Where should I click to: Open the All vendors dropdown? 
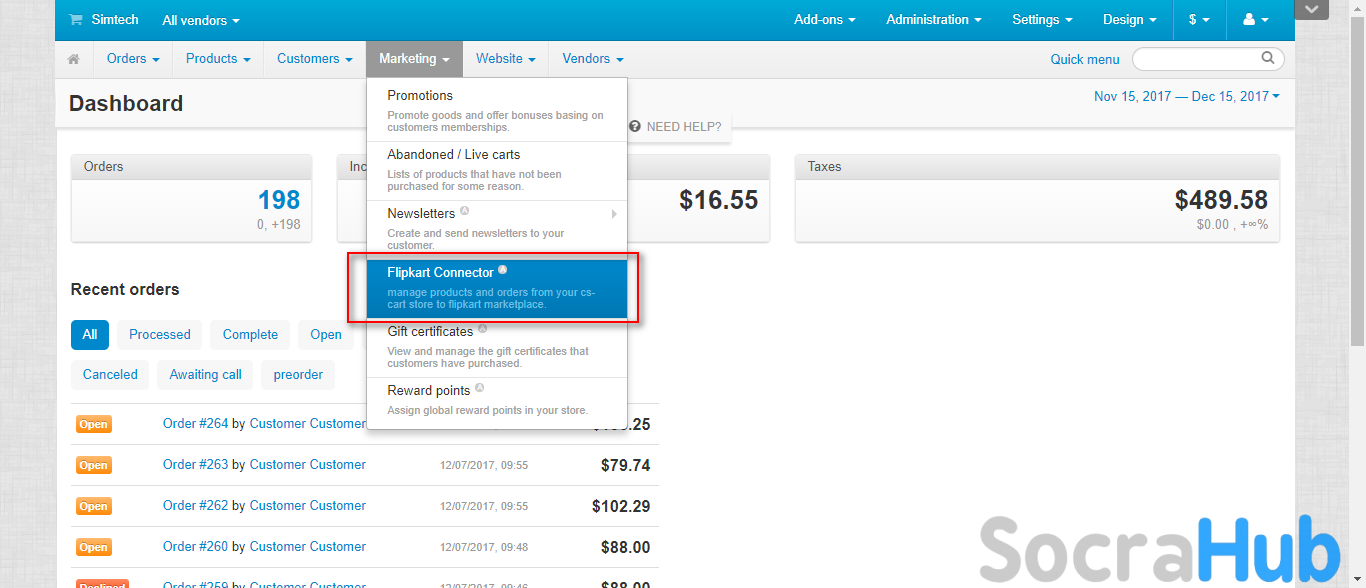[201, 20]
